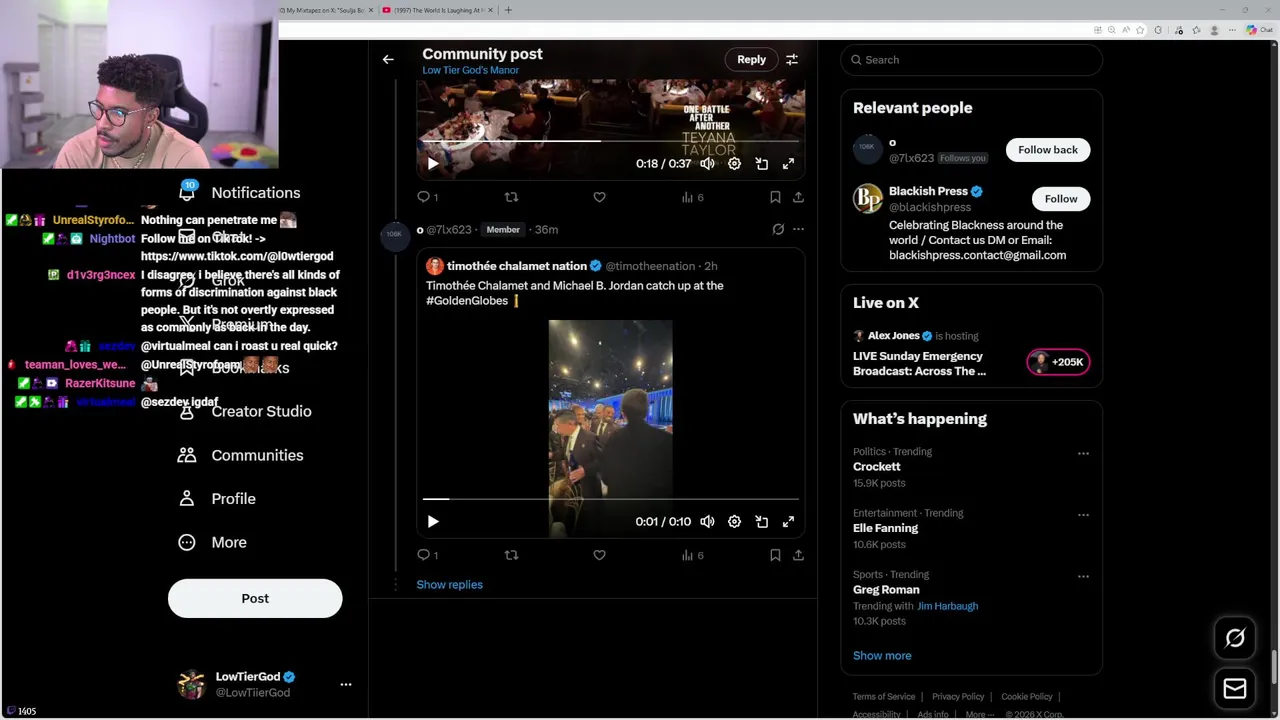This screenshot has height=720, width=1280.
Task: View analytics of top post with 0:18 video
Action: coord(692,197)
